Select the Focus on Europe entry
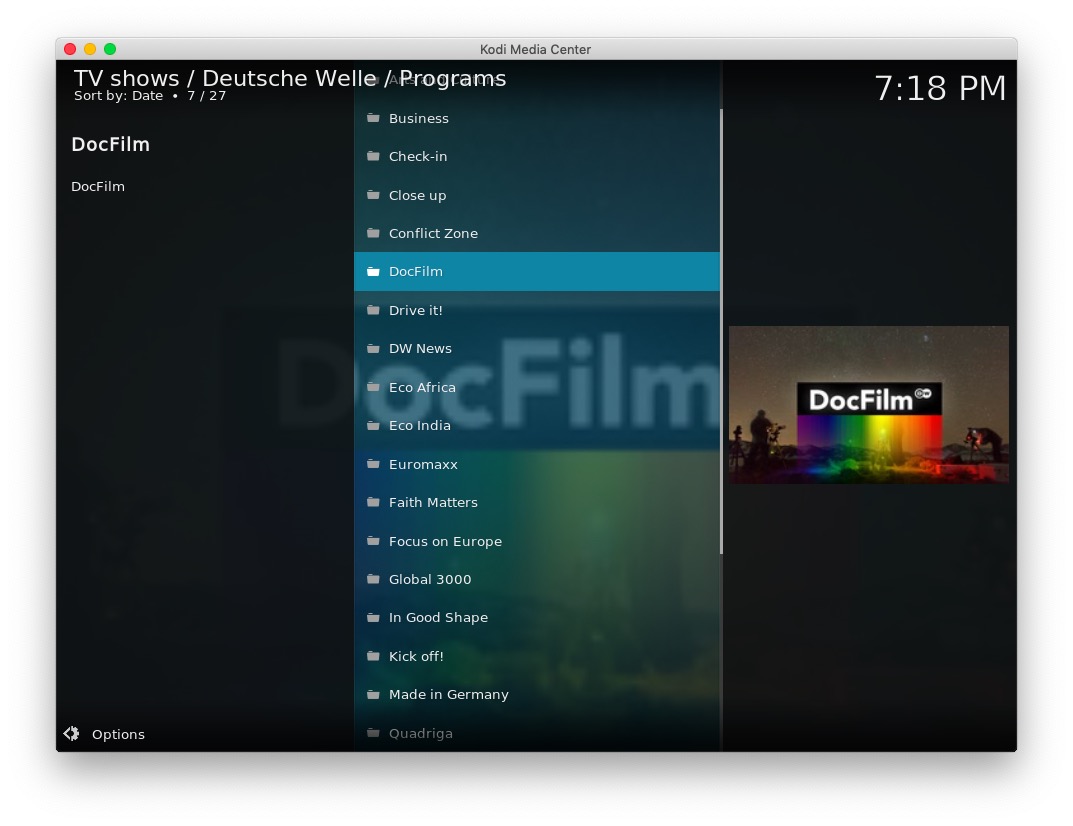Screen dimensions: 1073x826 [x=445, y=541]
